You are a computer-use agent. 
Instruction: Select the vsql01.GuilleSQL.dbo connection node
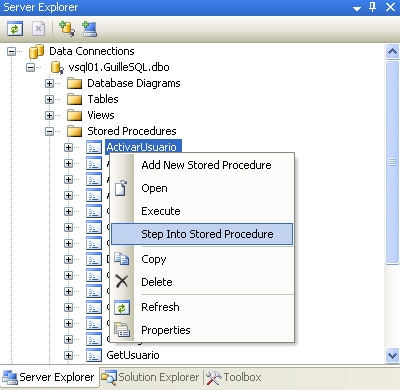pyautogui.click(x=119, y=67)
